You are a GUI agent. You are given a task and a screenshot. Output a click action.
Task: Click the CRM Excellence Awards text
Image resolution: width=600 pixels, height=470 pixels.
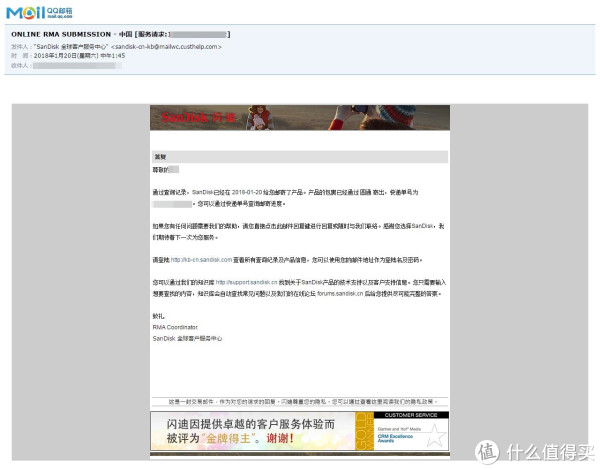pos(395,438)
